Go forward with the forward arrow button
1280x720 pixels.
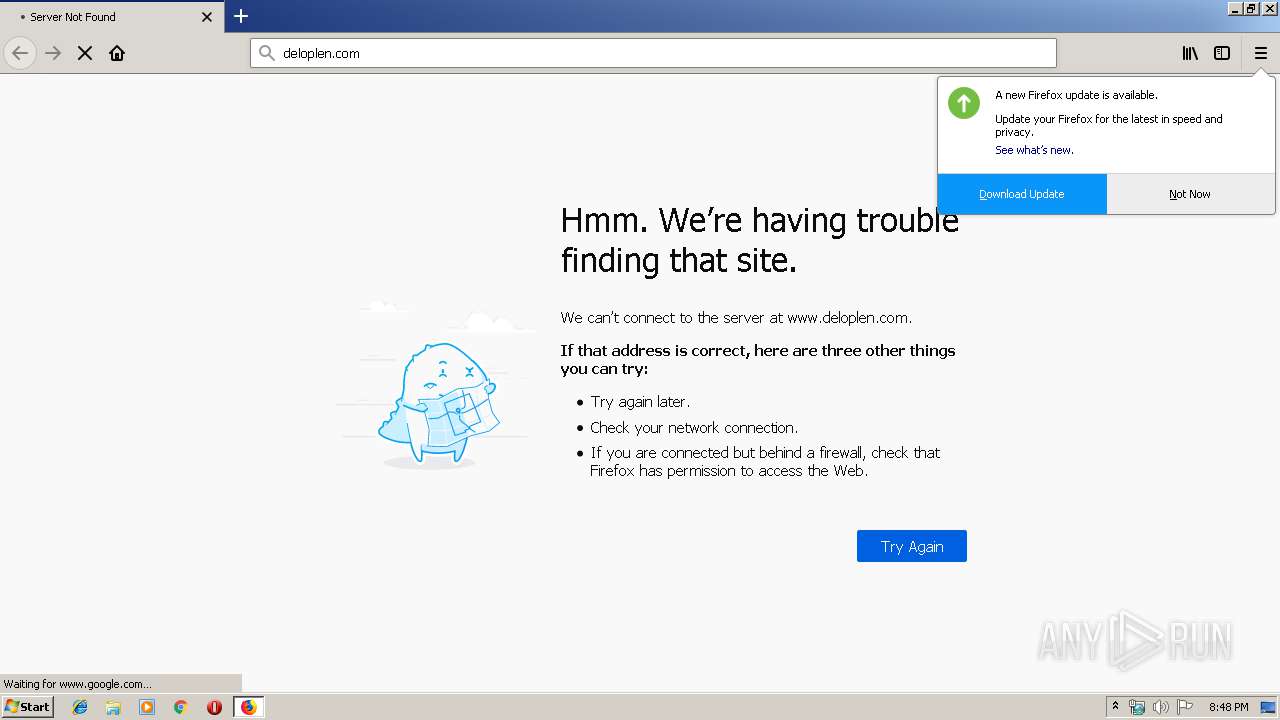53,53
